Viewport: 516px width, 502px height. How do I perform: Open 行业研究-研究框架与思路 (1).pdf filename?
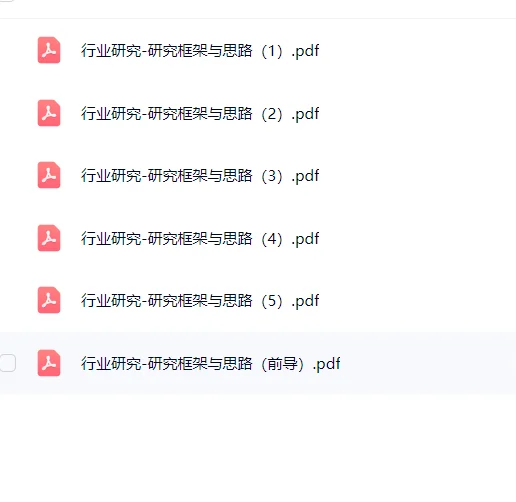200,51
